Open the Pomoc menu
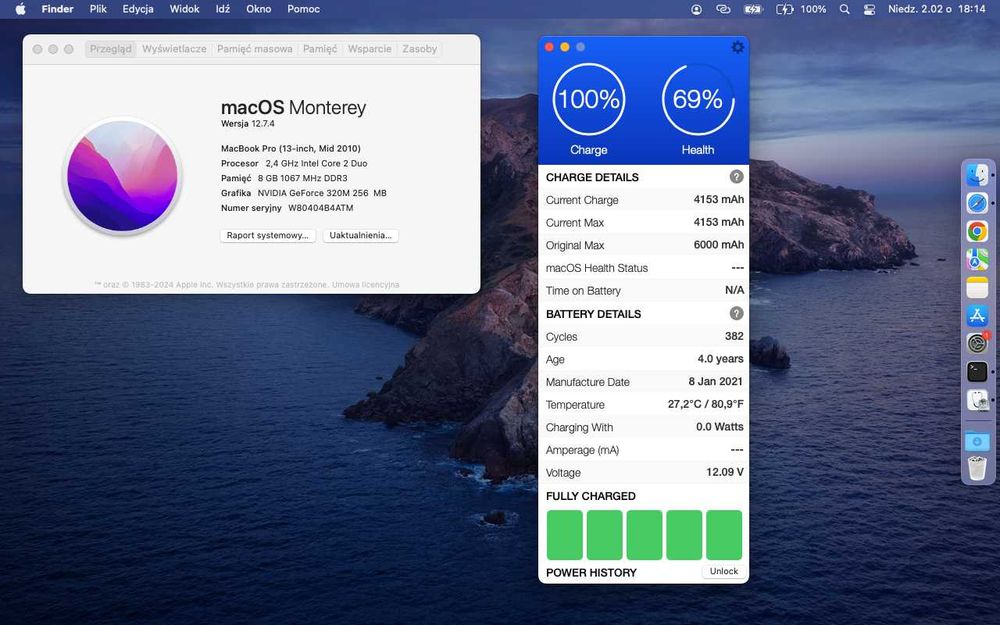The width and height of the screenshot is (1000, 625). 303,9
